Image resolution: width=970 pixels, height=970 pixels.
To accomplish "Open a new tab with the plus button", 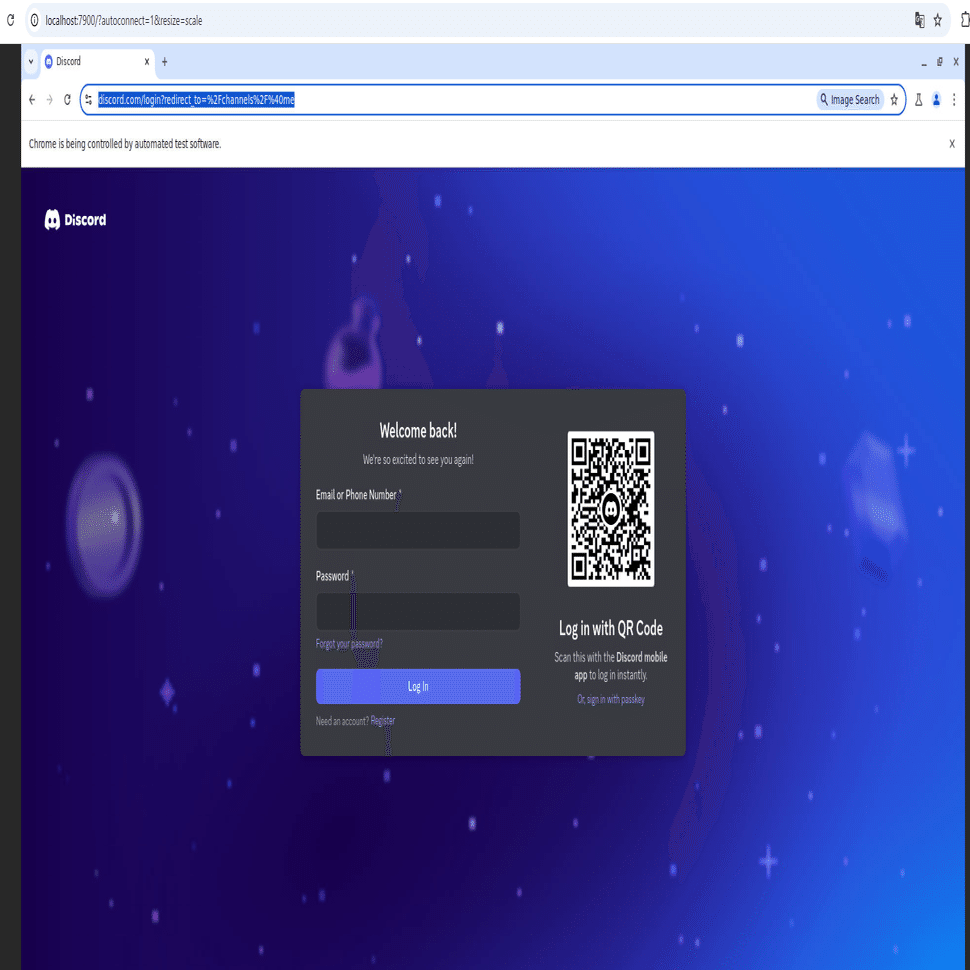I will (x=164, y=61).
